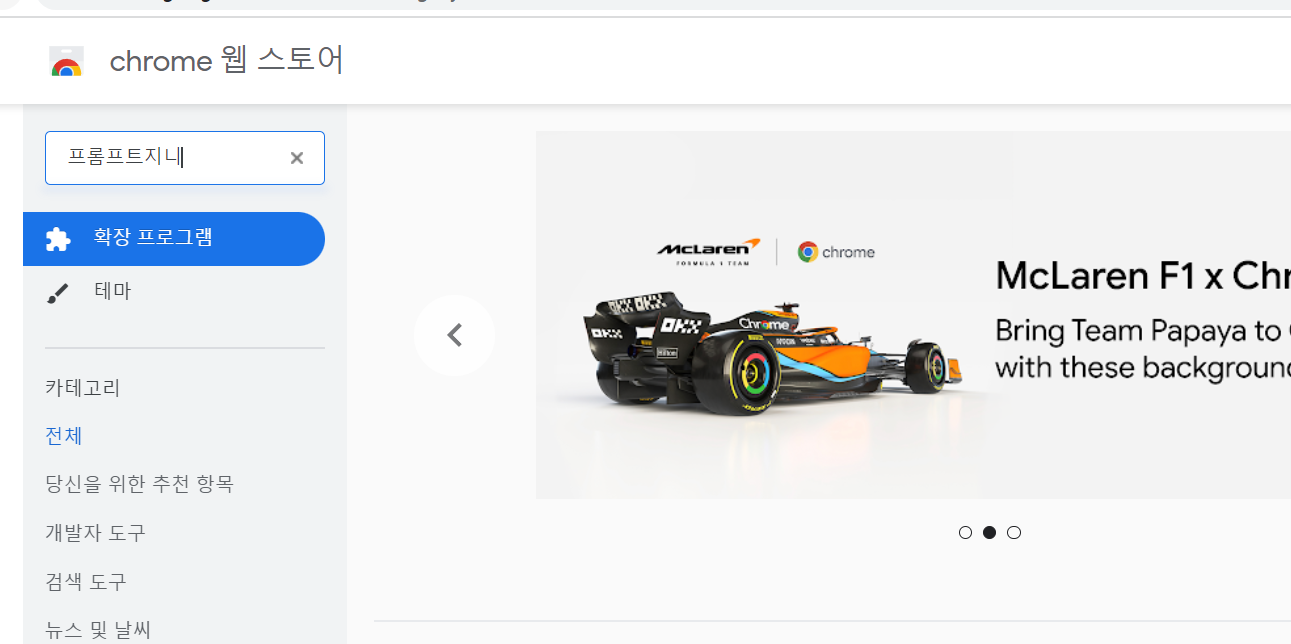Select the third carousel dot indicator
This screenshot has width=1291, height=644.
click(1014, 532)
